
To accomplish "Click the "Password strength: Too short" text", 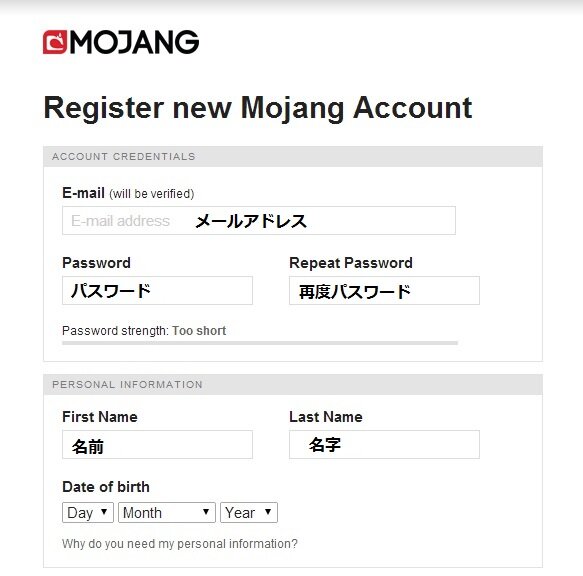I will [144, 331].
